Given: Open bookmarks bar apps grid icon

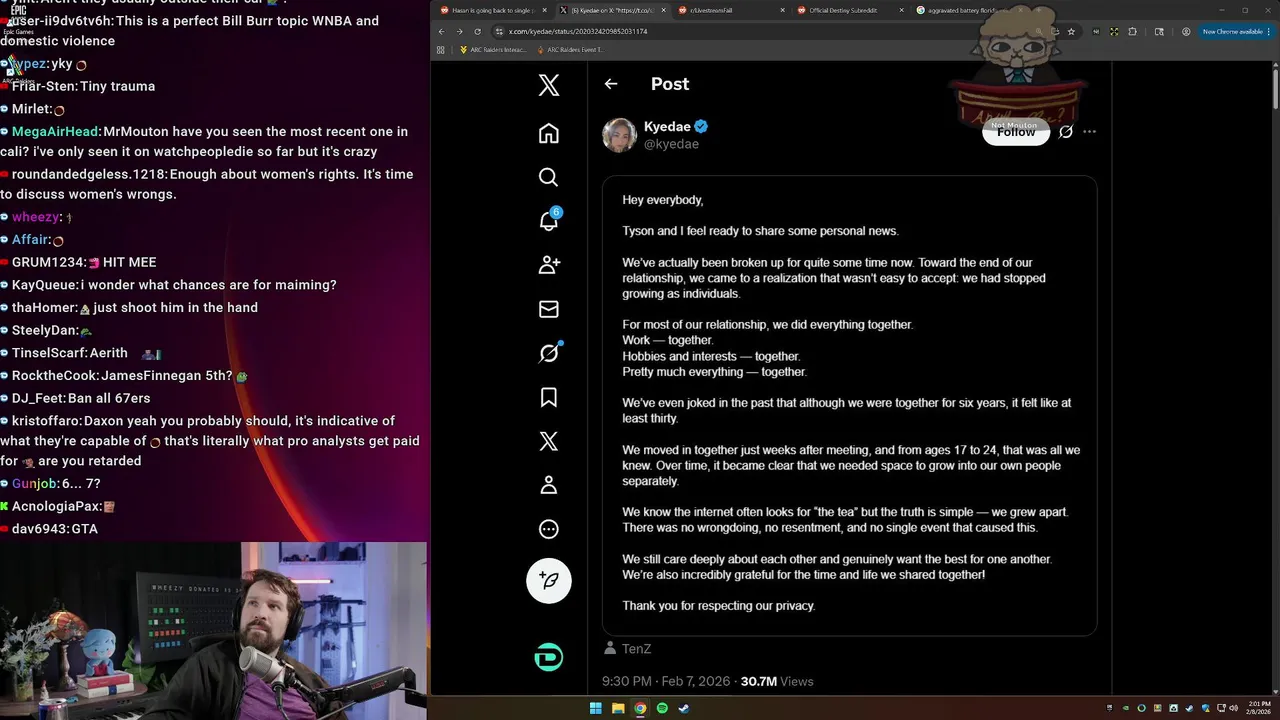Looking at the screenshot, I should click(x=441, y=49).
